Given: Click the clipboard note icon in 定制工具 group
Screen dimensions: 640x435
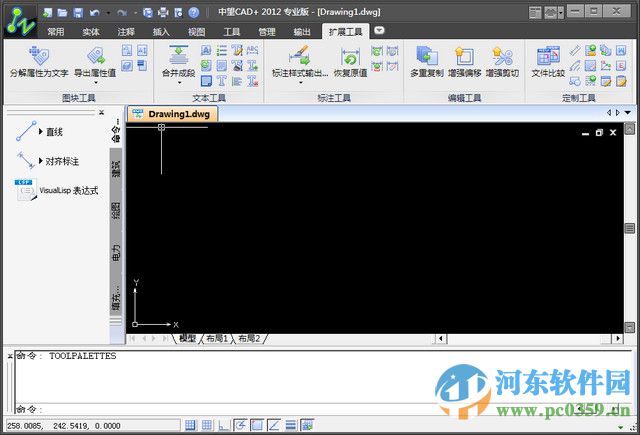Looking at the screenshot, I should (621, 81).
